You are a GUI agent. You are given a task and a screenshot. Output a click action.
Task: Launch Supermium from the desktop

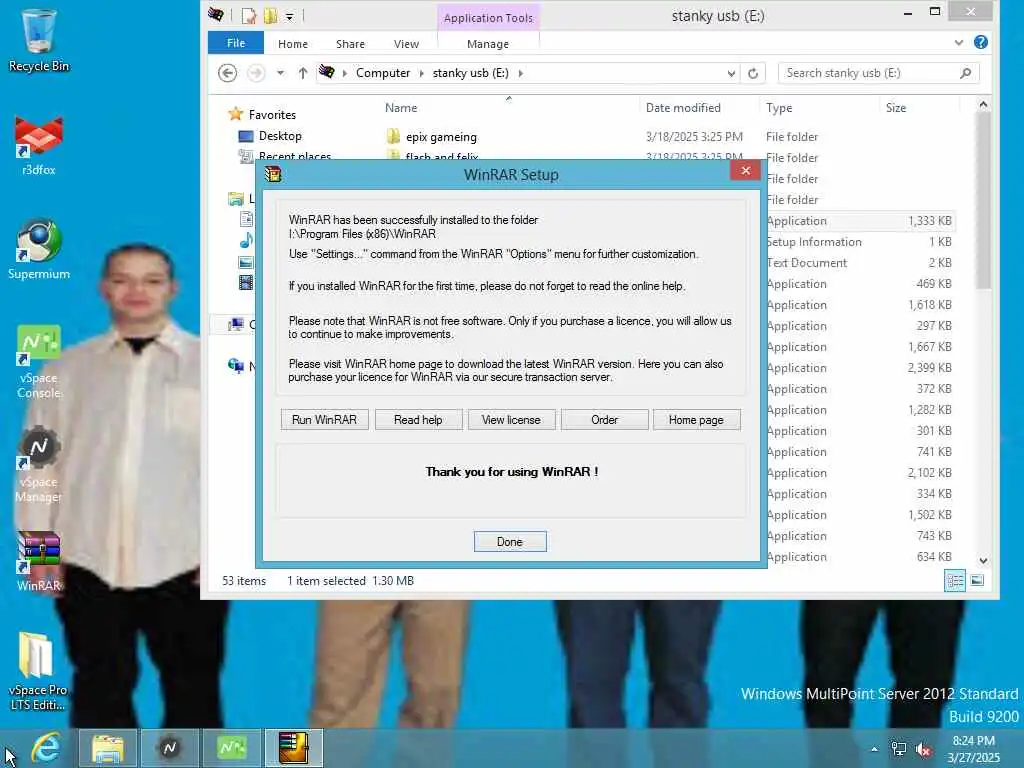coord(39,251)
